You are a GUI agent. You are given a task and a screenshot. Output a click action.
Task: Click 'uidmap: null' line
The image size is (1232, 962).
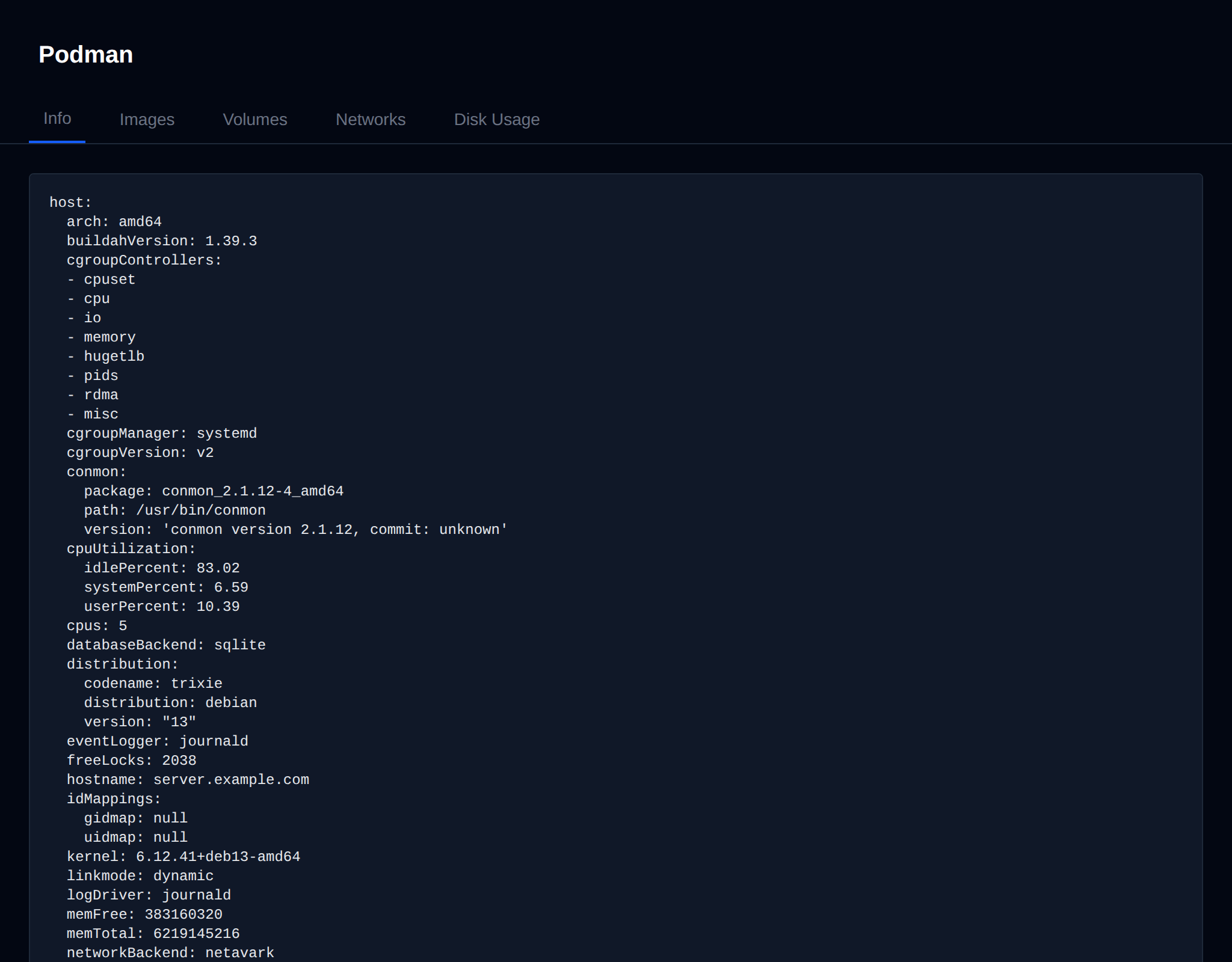pos(136,838)
